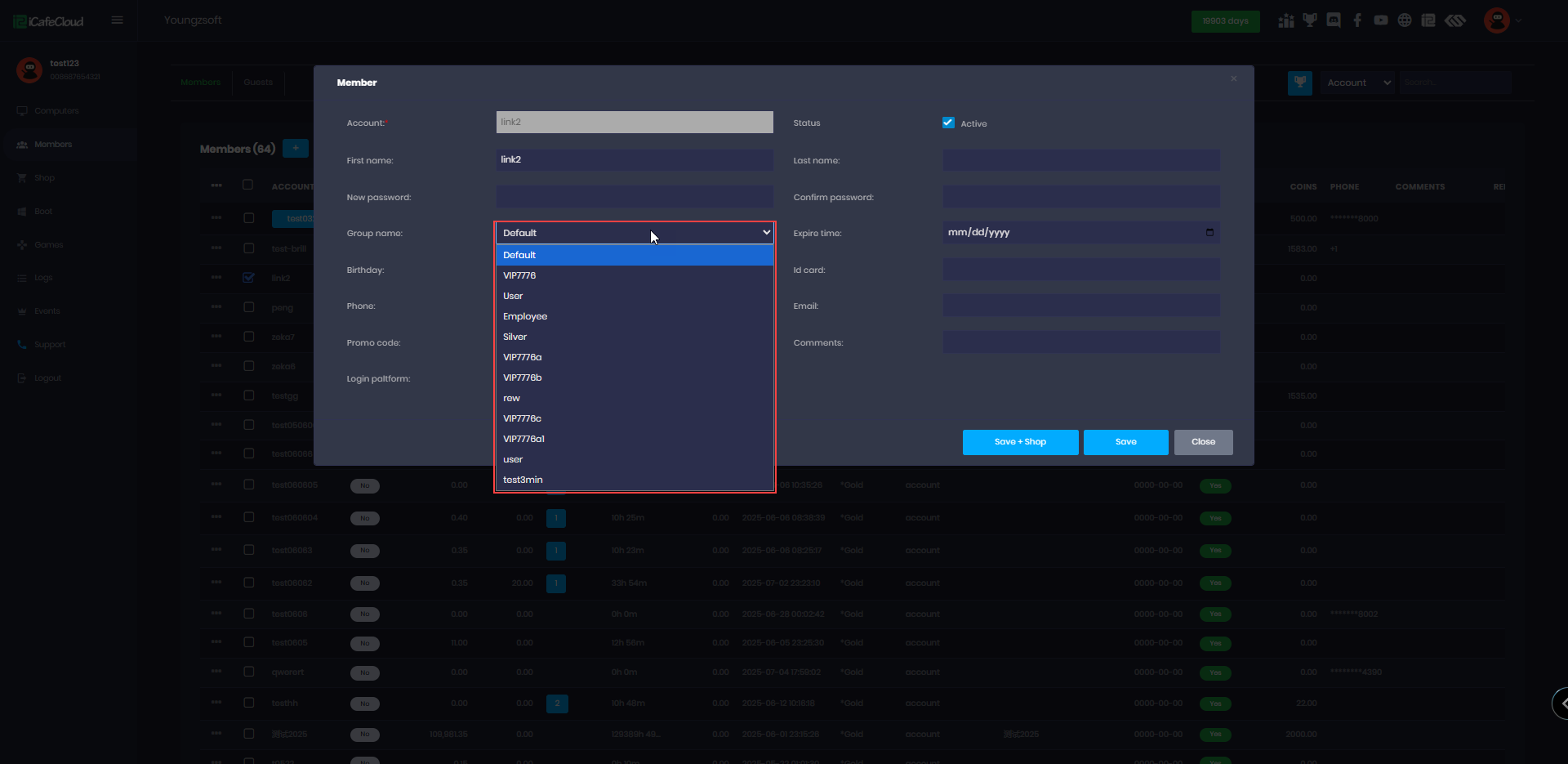
Task: Uncheck the link2 row checkbox
Action: tap(249, 278)
